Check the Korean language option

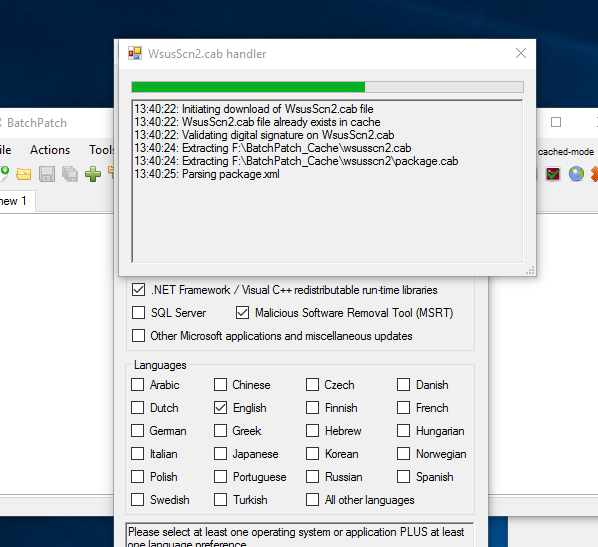(312, 454)
